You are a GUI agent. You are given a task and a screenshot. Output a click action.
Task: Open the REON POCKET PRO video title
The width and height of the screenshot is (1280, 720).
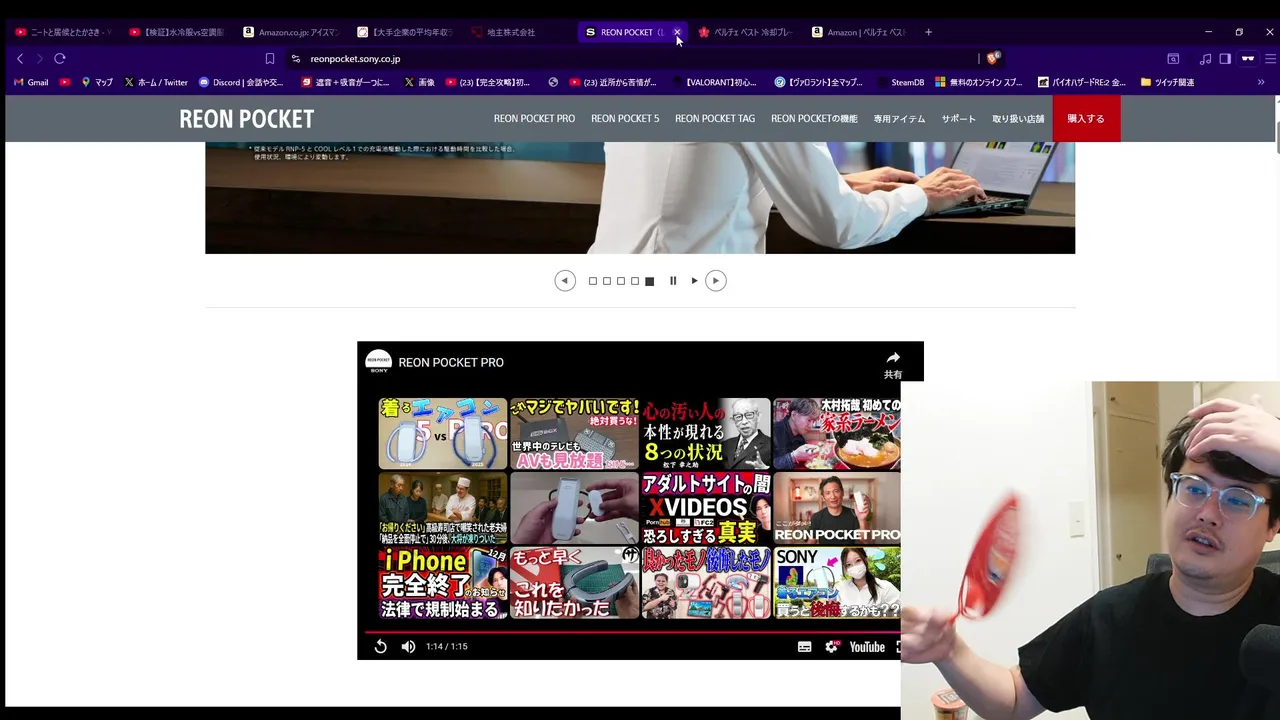(x=451, y=363)
